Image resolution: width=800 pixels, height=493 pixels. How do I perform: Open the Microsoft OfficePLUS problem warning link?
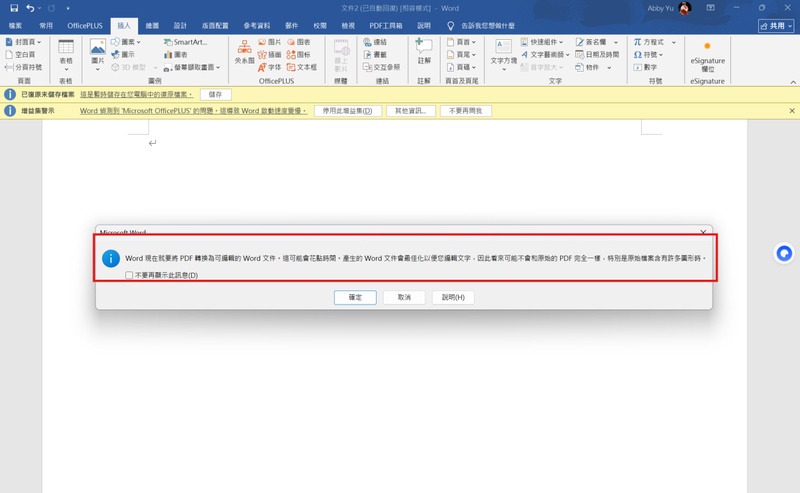pos(193,111)
